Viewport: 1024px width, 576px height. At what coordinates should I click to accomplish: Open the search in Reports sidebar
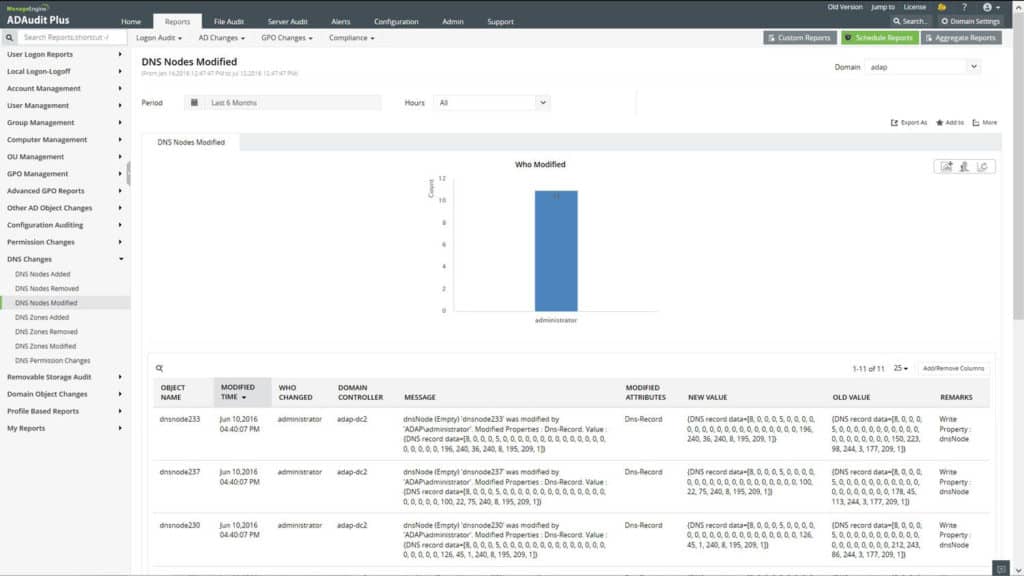pyautogui.click(x=8, y=37)
